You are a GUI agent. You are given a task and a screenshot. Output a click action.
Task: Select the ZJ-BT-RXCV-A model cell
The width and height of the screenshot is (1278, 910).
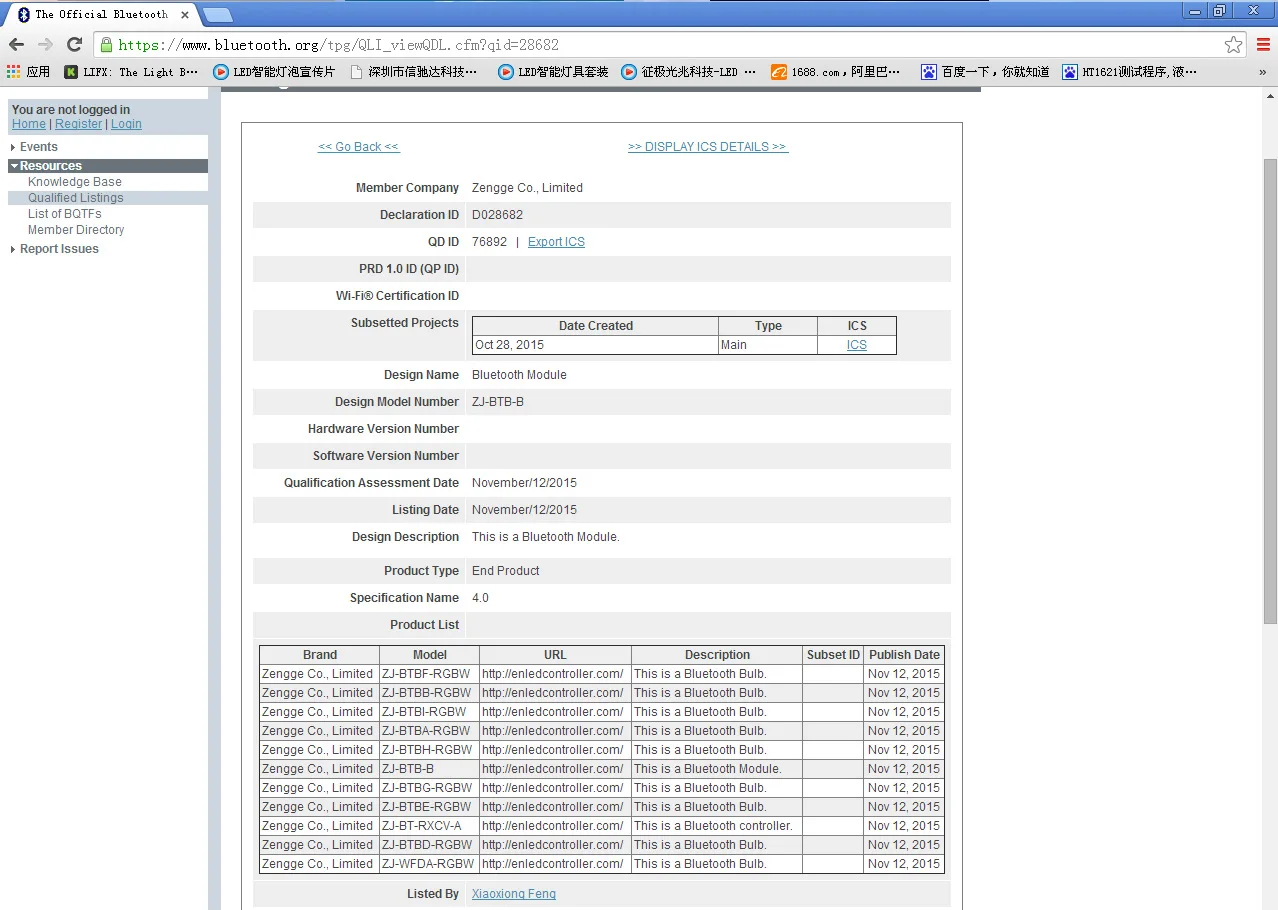click(429, 826)
